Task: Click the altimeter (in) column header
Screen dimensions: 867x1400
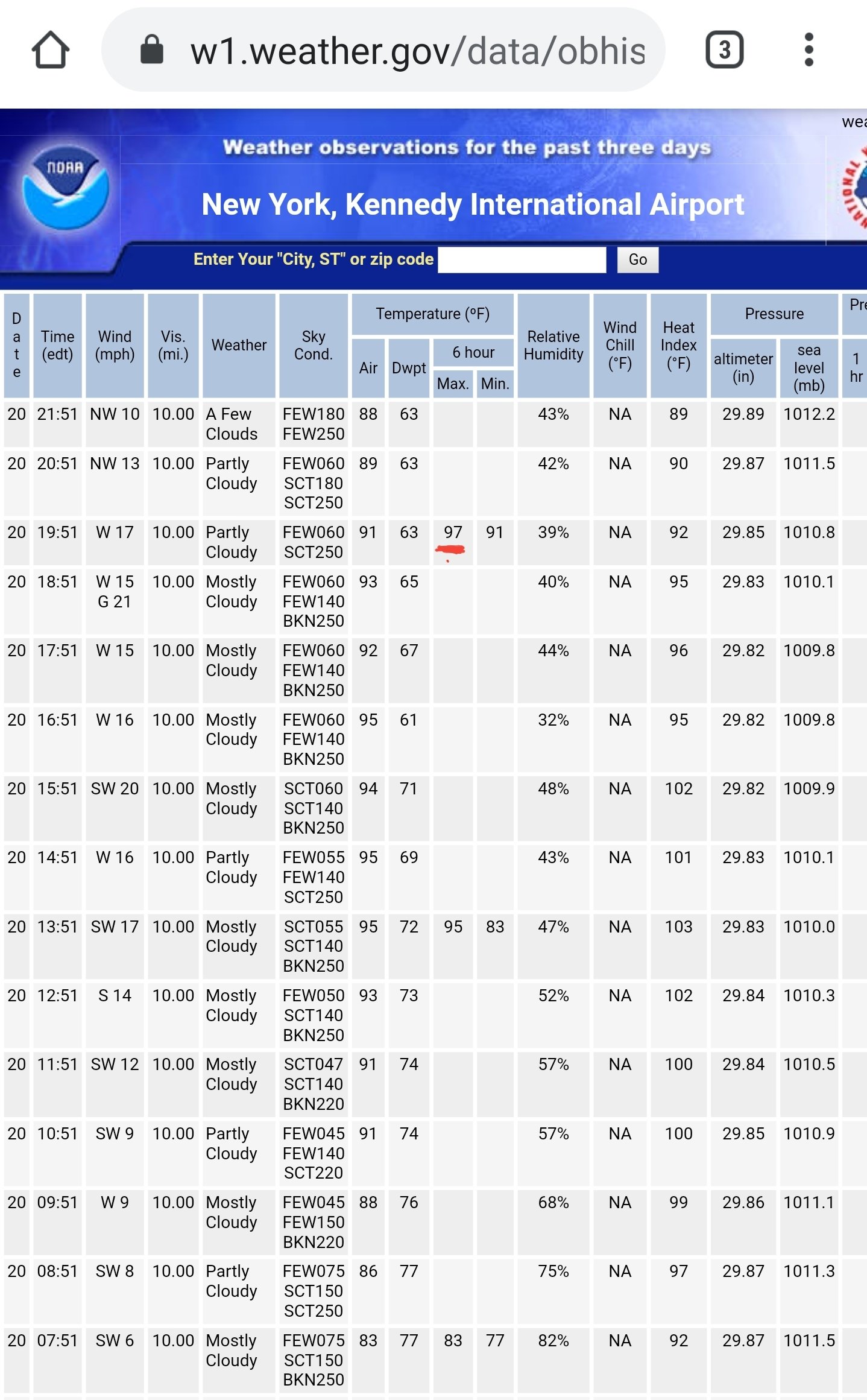Action: (743, 368)
